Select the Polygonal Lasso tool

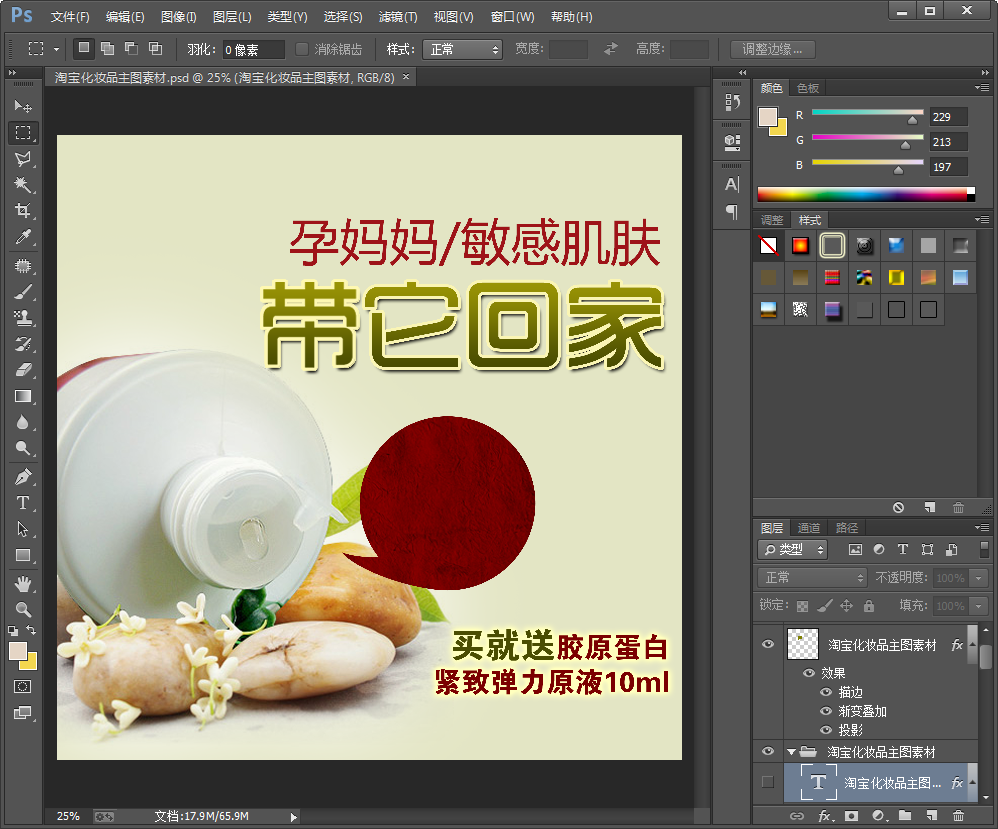[x=23, y=159]
